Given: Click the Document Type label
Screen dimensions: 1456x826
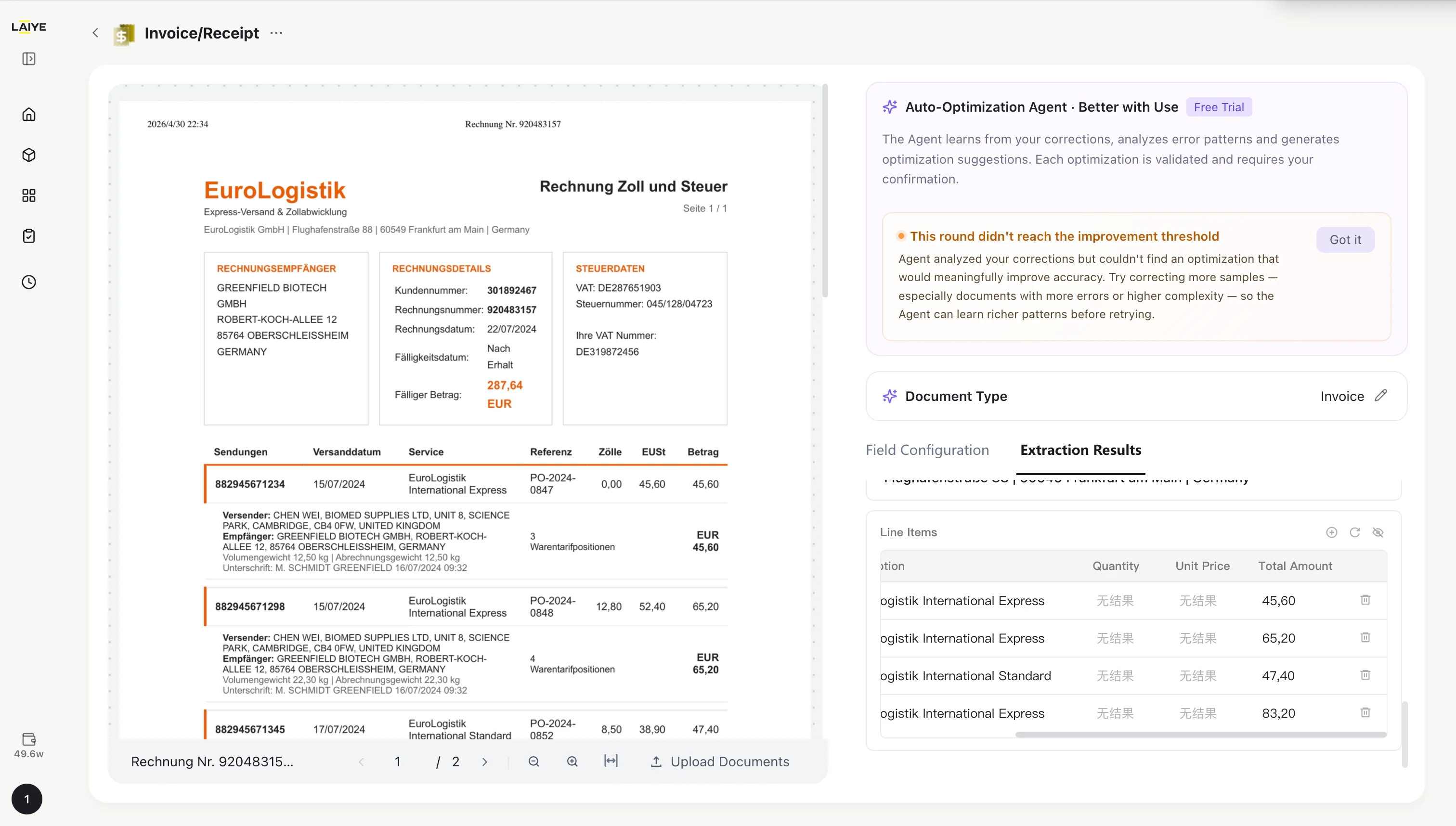Looking at the screenshot, I should tap(956, 396).
